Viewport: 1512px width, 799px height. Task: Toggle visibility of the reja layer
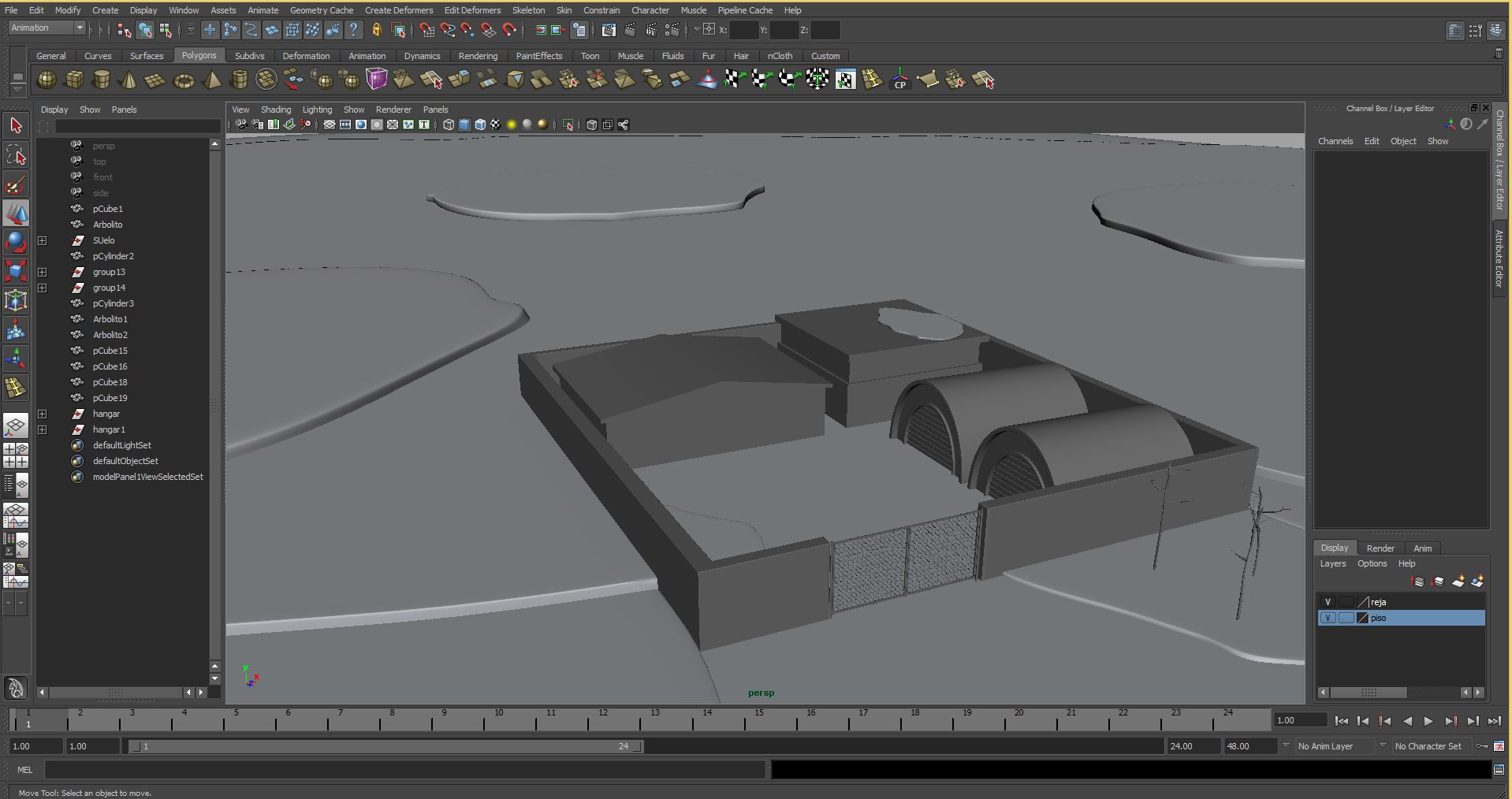1328,602
